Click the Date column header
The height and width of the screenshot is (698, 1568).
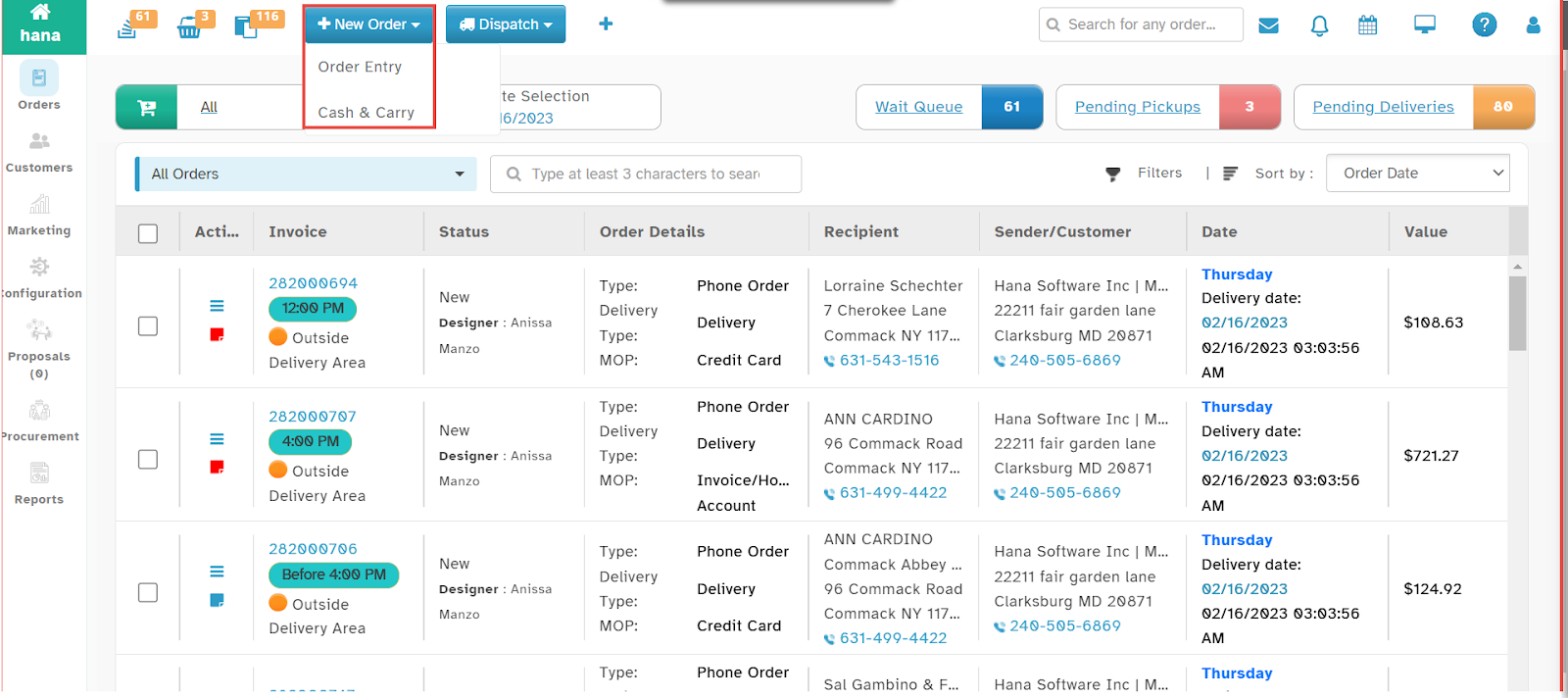[1219, 232]
